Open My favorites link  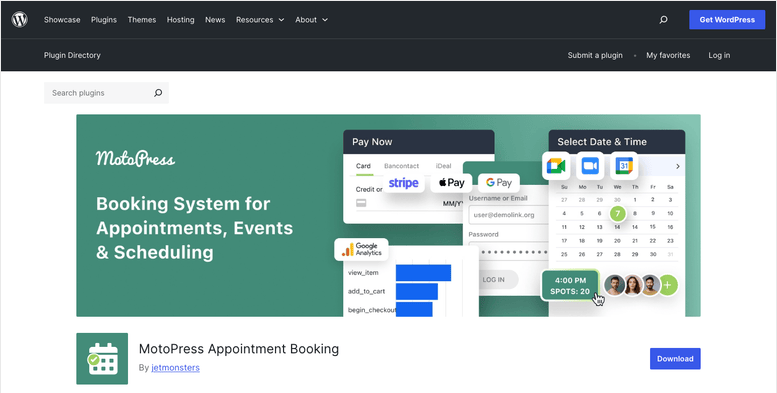[x=668, y=55]
